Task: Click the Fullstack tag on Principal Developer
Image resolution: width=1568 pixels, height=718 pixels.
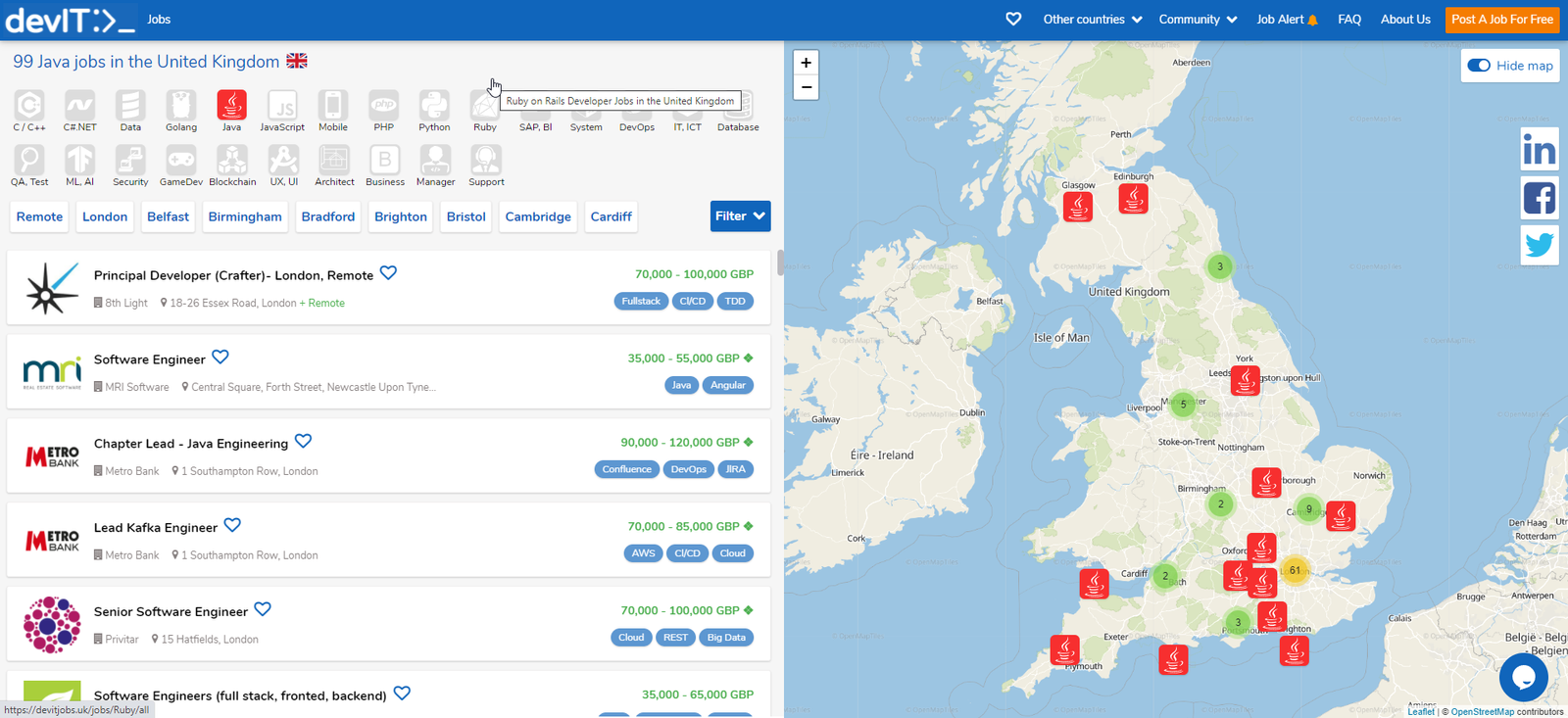Action: [641, 301]
